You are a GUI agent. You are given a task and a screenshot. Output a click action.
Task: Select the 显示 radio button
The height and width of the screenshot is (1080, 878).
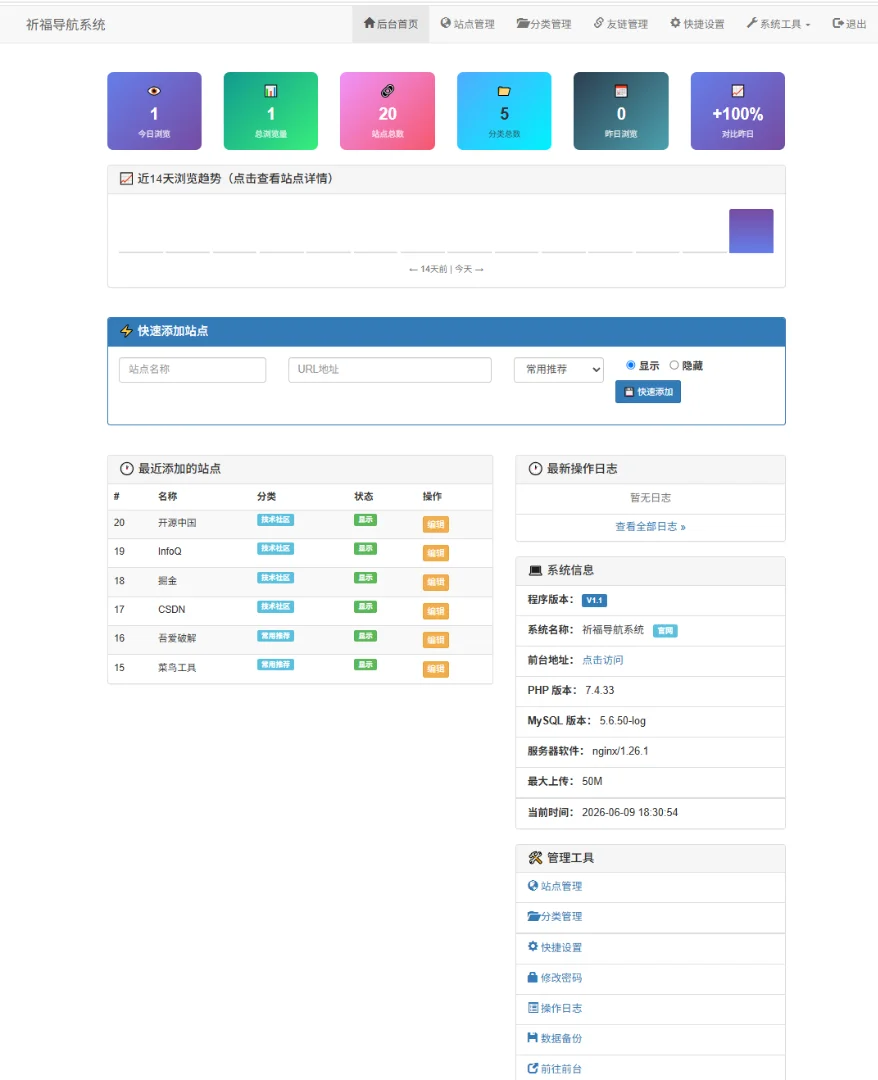(x=630, y=365)
